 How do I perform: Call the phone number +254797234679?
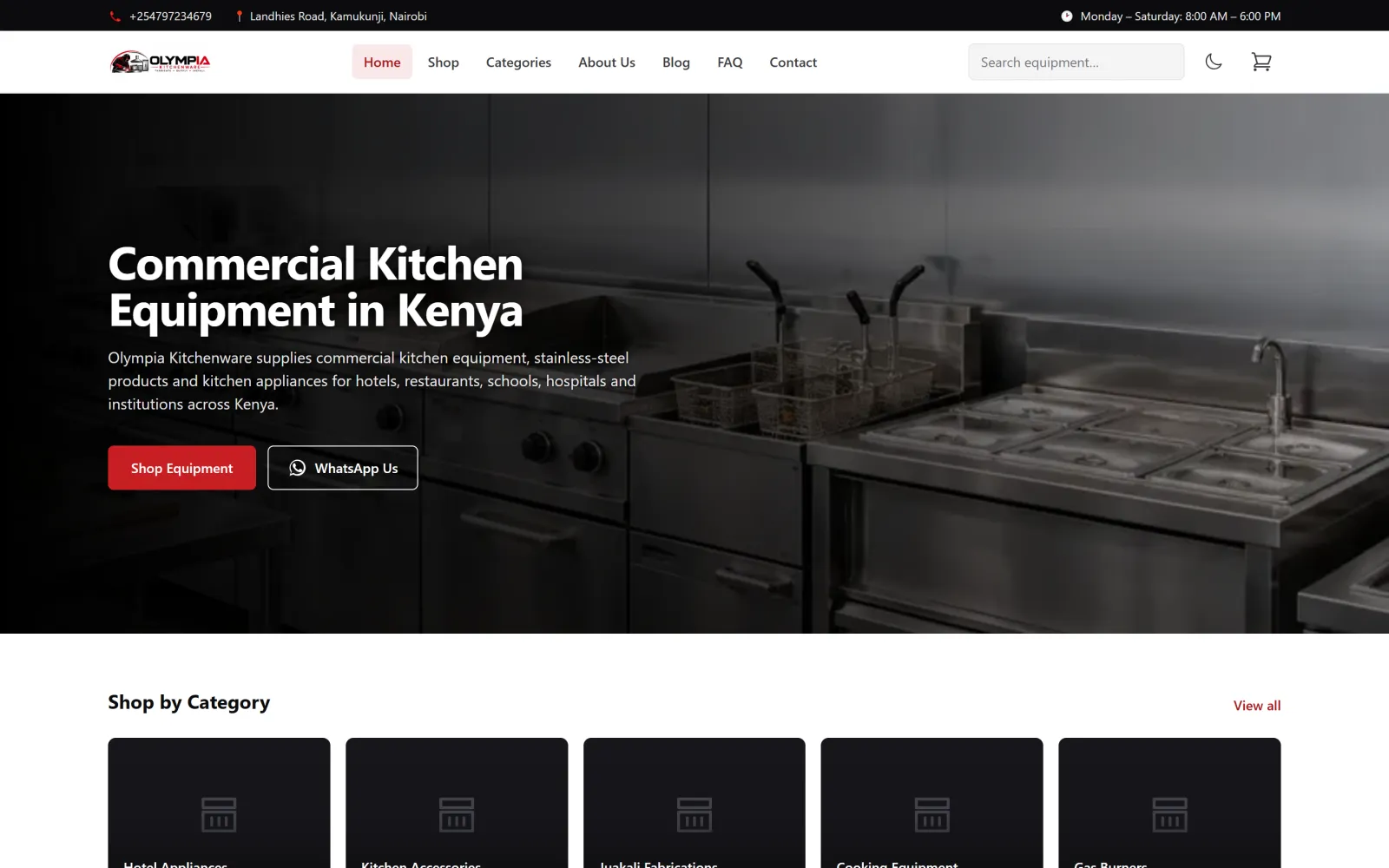pos(170,16)
